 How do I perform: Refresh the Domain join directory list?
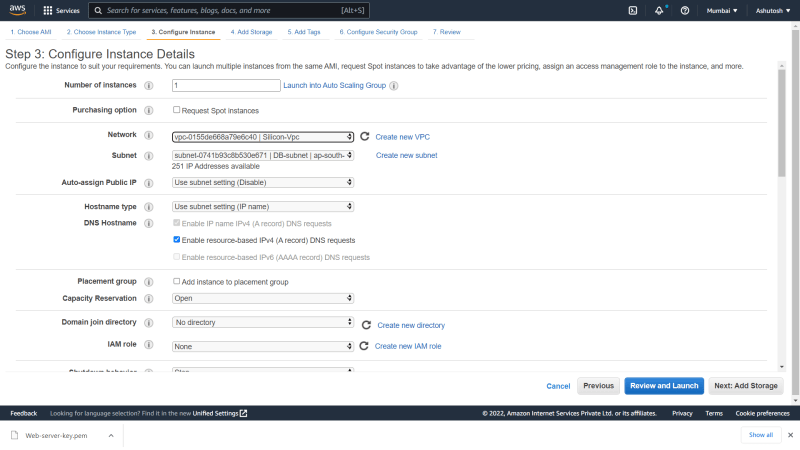(x=366, y=325)
